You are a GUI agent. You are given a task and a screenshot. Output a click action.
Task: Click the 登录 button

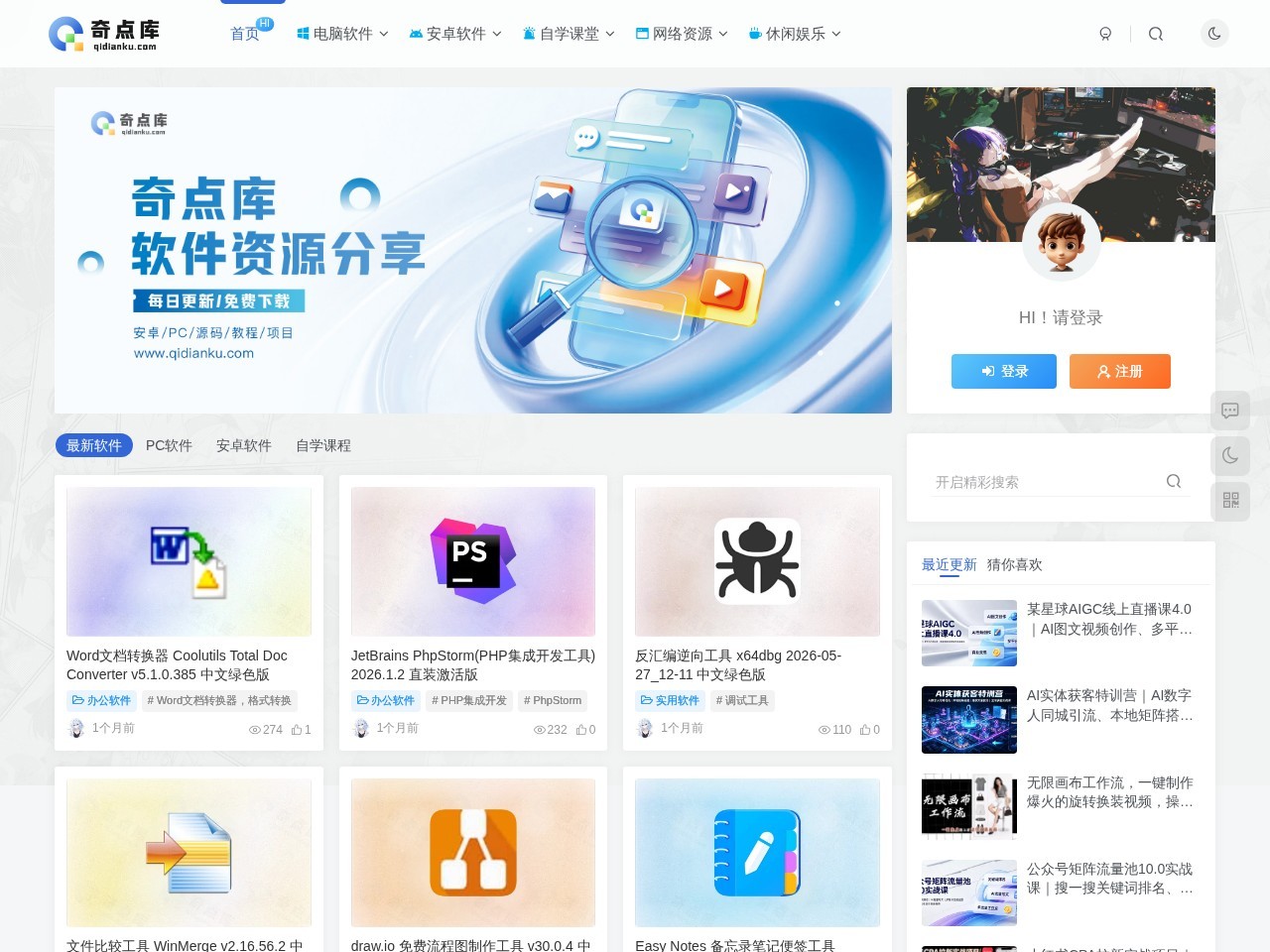[x=1004, y=371]
